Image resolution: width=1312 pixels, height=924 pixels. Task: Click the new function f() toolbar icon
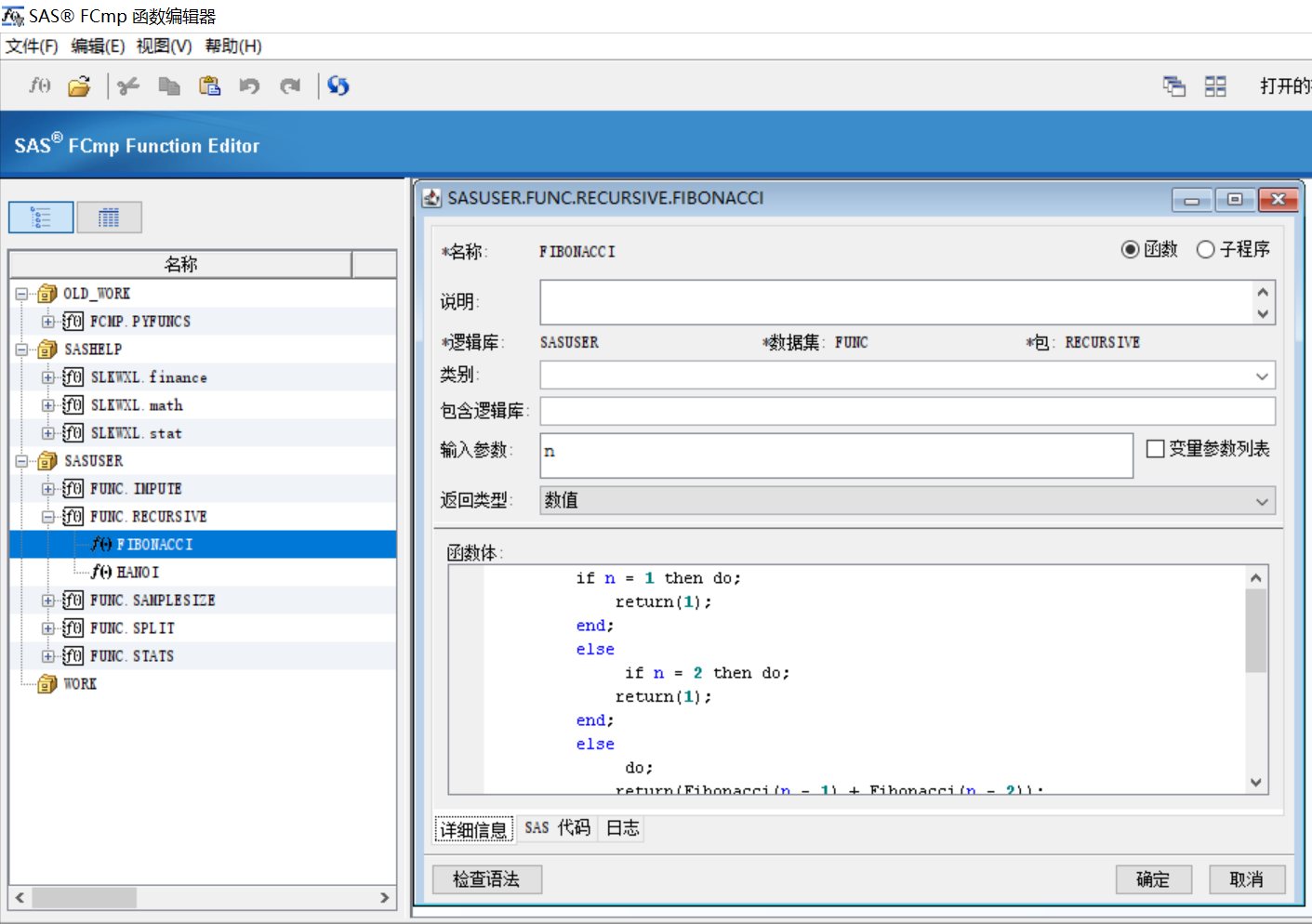tap(40, 86)
